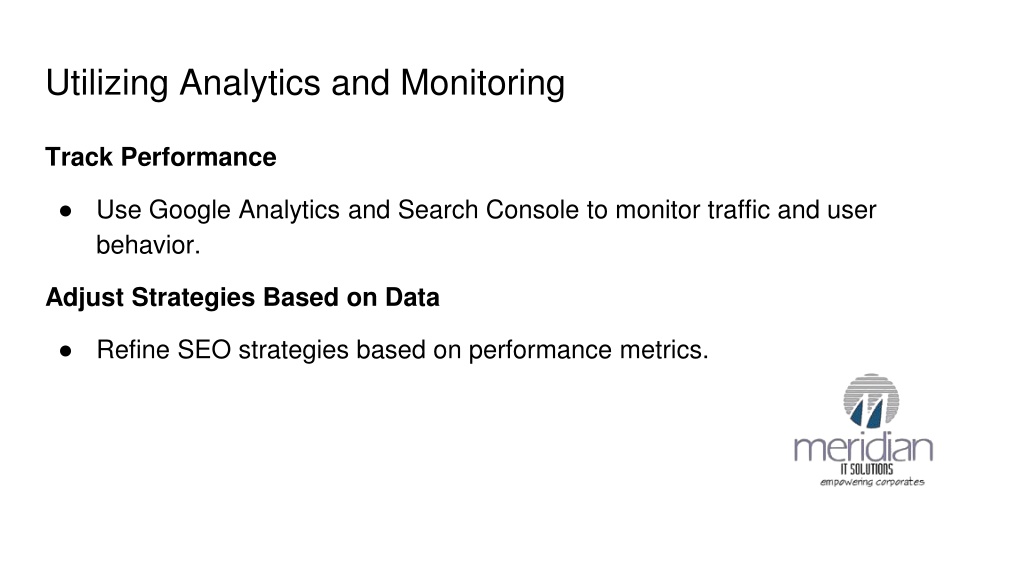The height and width of the screenshot is (576, 1024).
Task: Select the Track Performance heading
Action: pos(161,157)
